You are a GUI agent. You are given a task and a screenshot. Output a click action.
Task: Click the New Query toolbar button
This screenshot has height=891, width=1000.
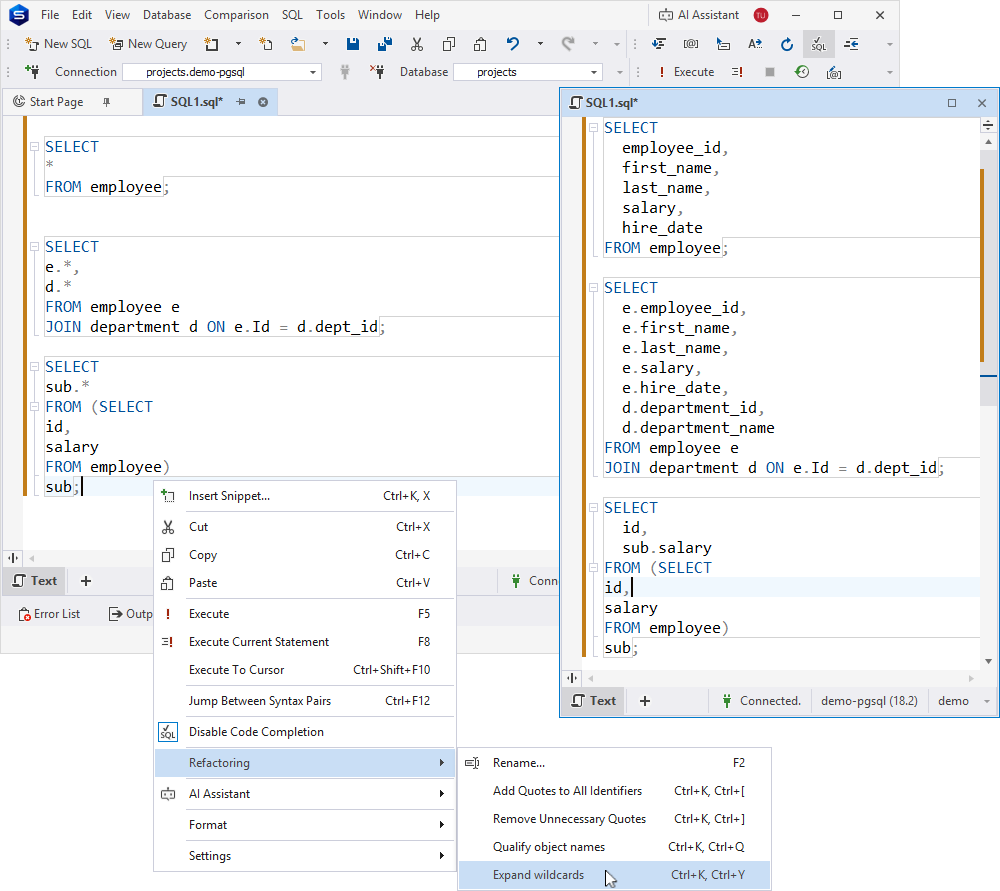coord(149,44)
